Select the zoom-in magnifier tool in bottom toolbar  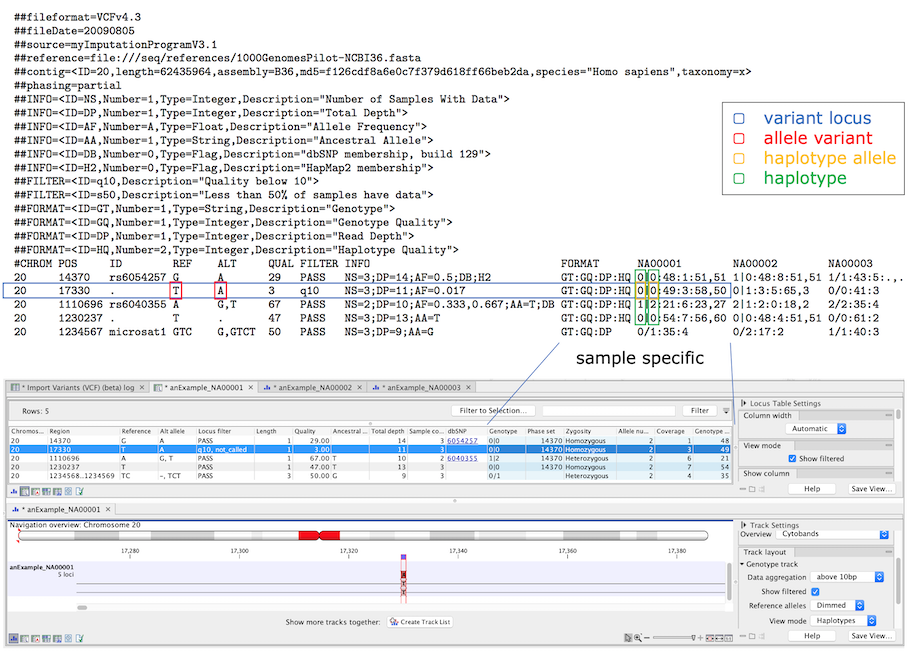click(638, 636)
